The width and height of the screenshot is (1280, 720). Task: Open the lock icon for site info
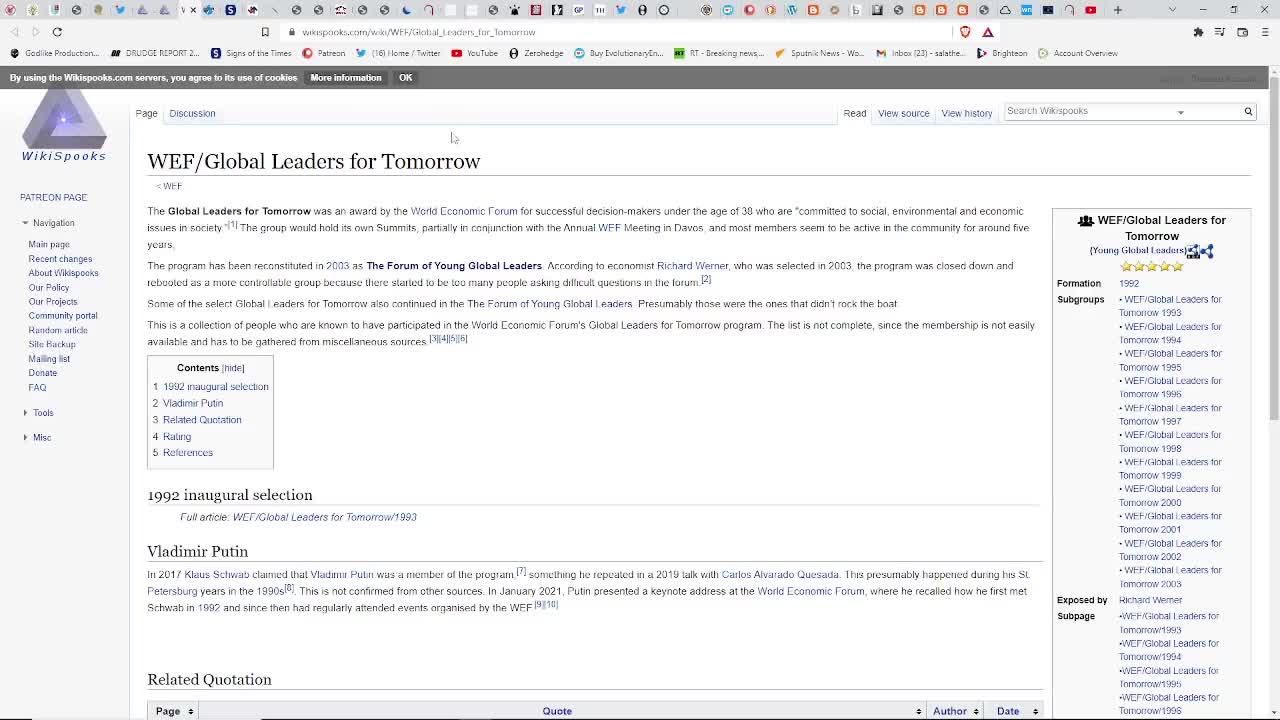coord(293,32)
